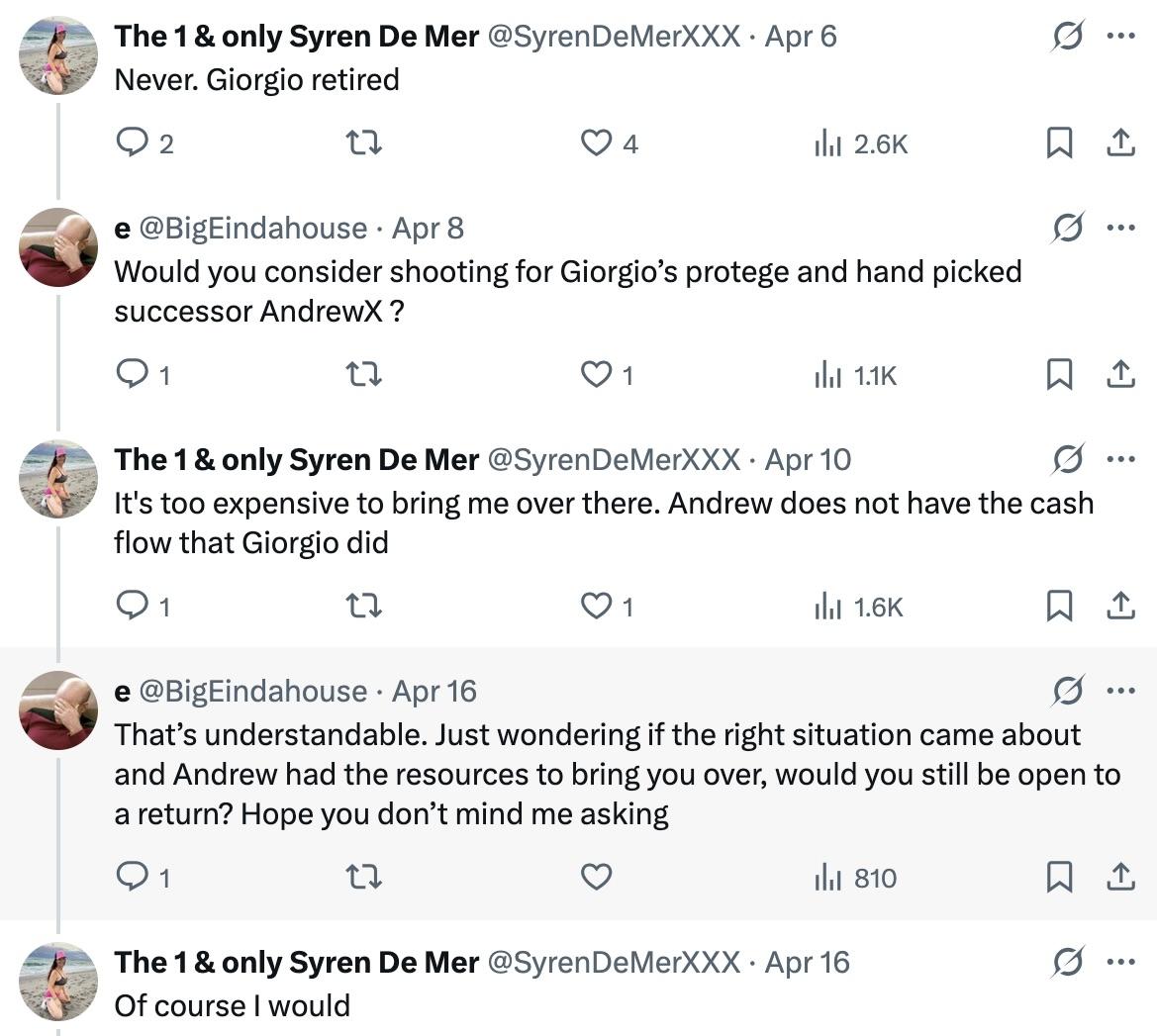
Task: Share the "too expensive to bring me" tweet
Action: [x=1119, y=607]
